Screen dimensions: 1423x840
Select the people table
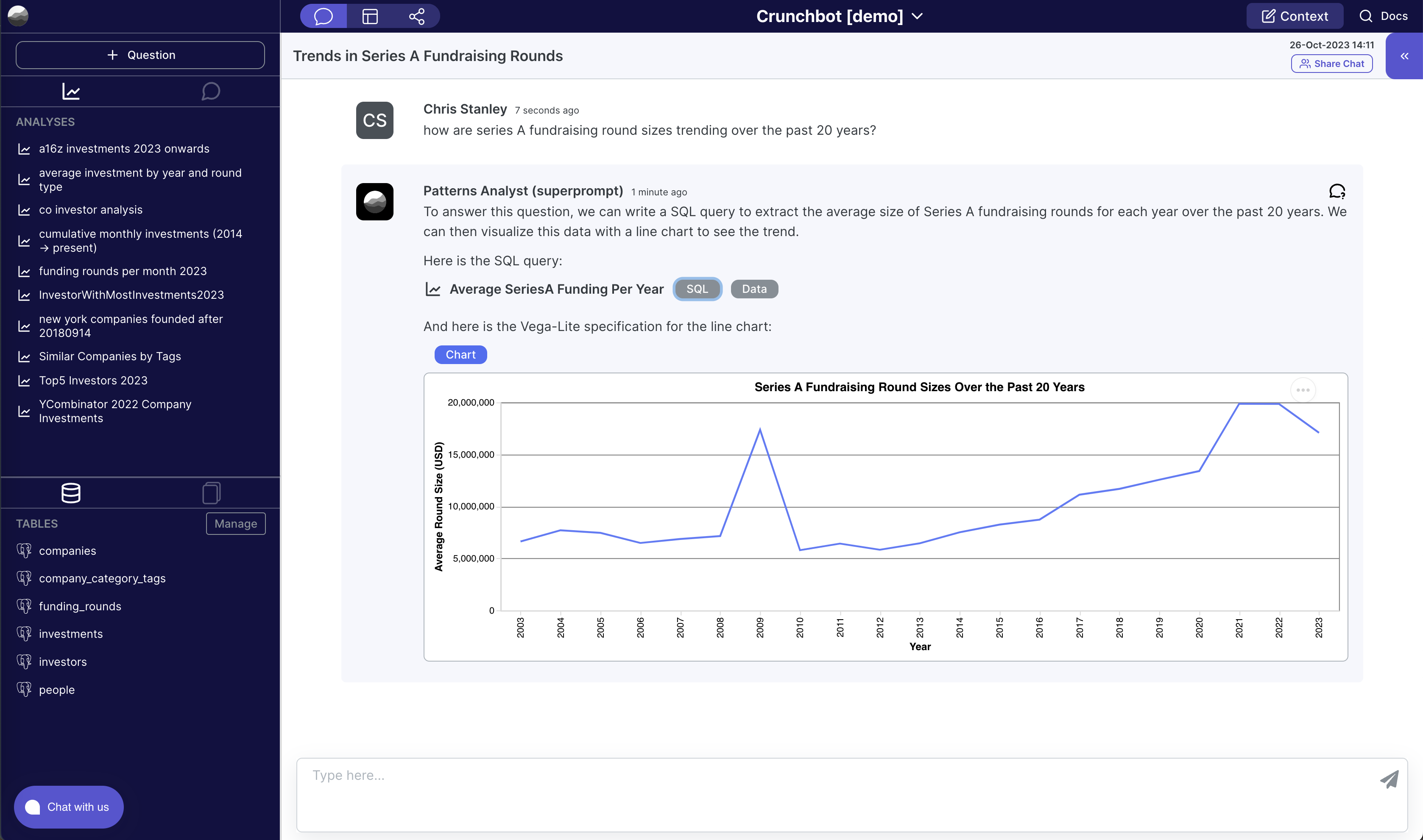click(x=57, y=690)
